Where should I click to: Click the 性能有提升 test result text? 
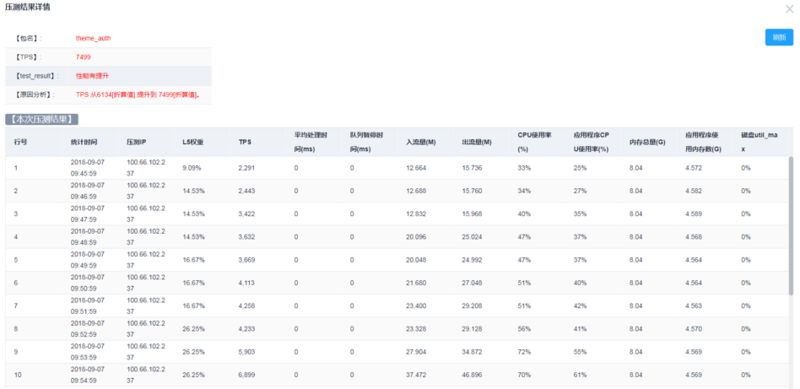pyautogui.click(x=92, y=76)
